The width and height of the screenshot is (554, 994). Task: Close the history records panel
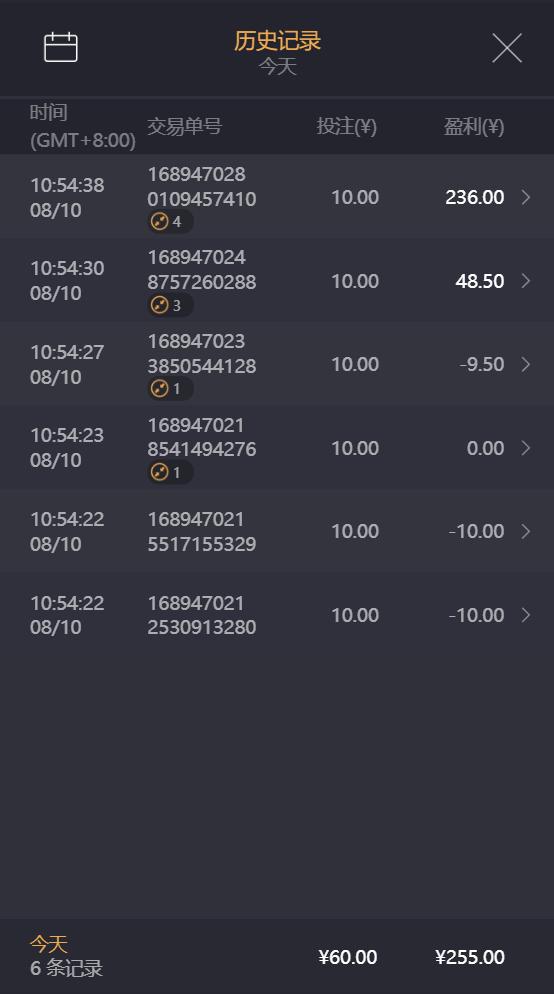coord(507,48)
